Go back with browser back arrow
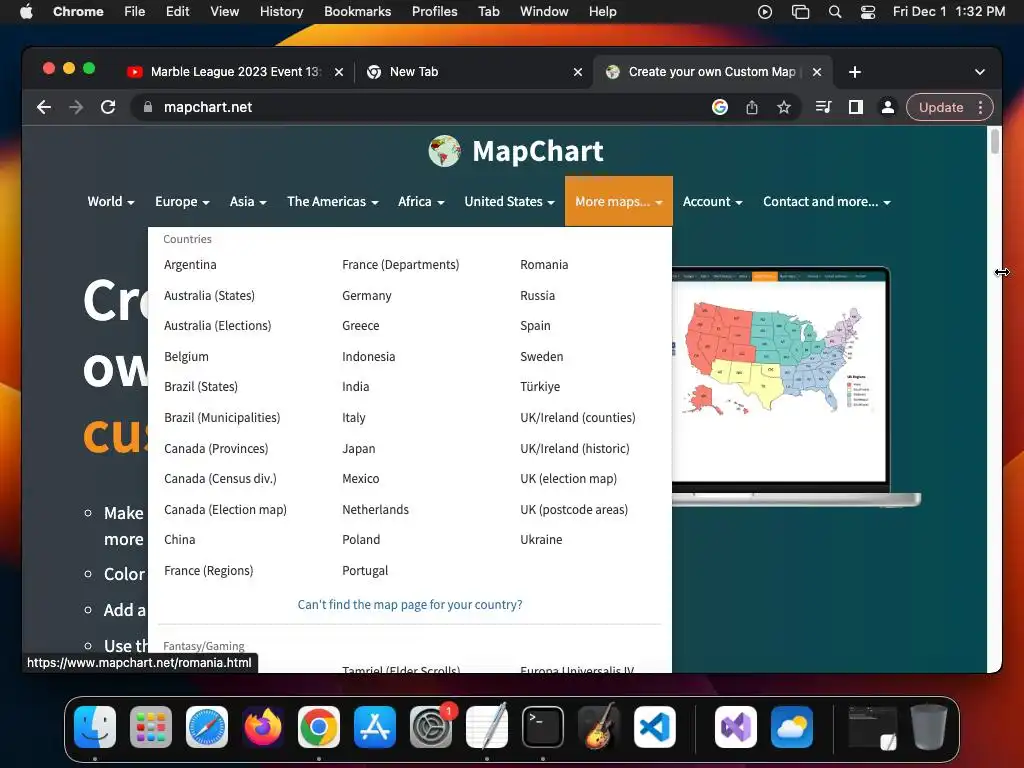This screenshot has height=768, width=1024. tap(44, 107)
